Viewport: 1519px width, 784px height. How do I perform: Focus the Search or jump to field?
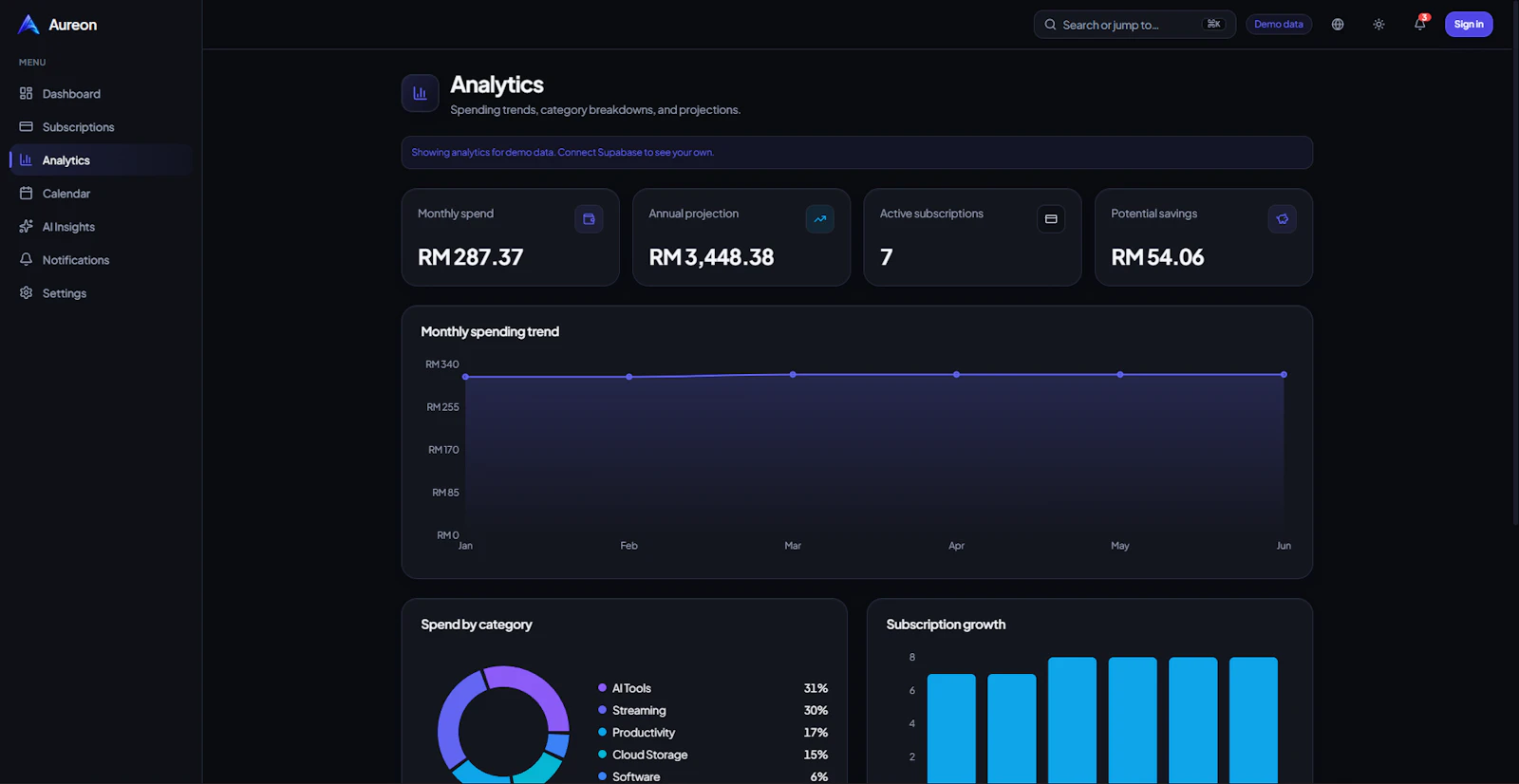click(1135, 25)
